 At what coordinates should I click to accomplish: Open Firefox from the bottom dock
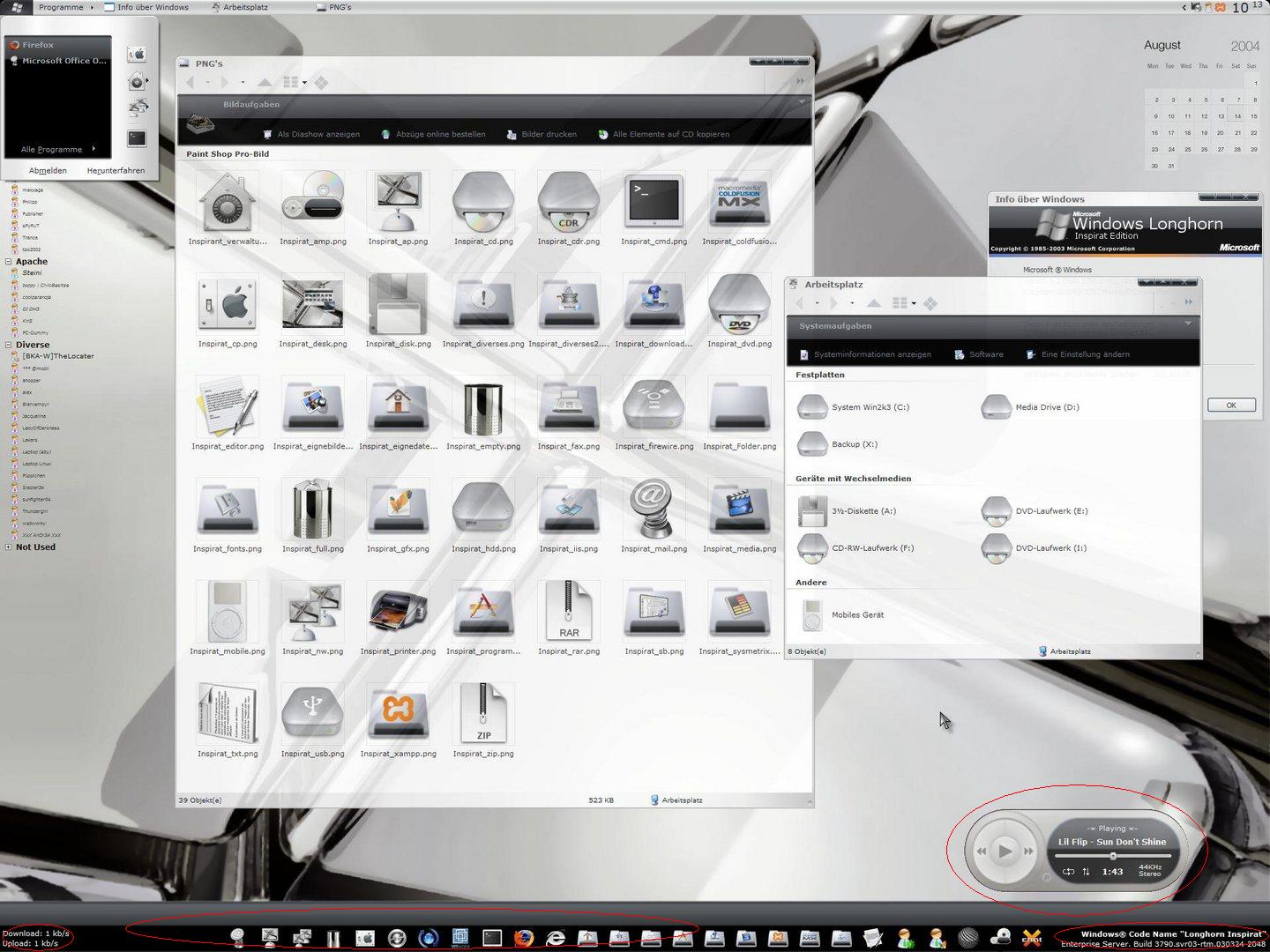pos(524,938)
